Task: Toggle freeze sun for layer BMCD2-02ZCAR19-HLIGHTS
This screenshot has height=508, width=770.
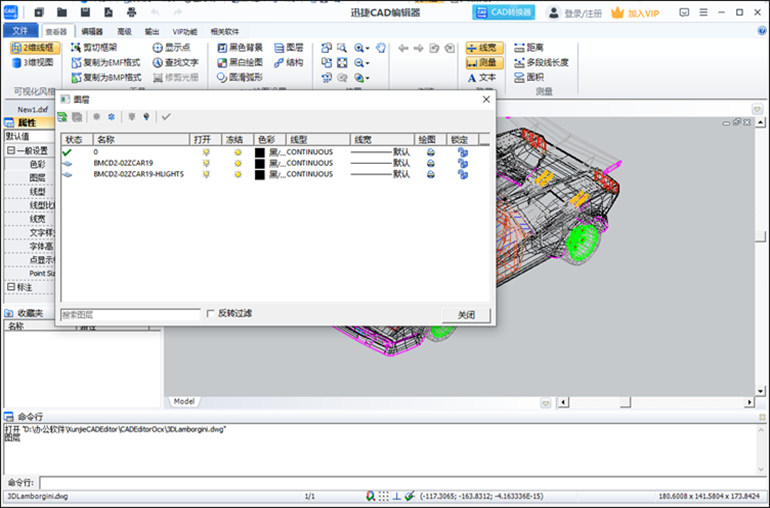Action: click(x=238, y=174)
